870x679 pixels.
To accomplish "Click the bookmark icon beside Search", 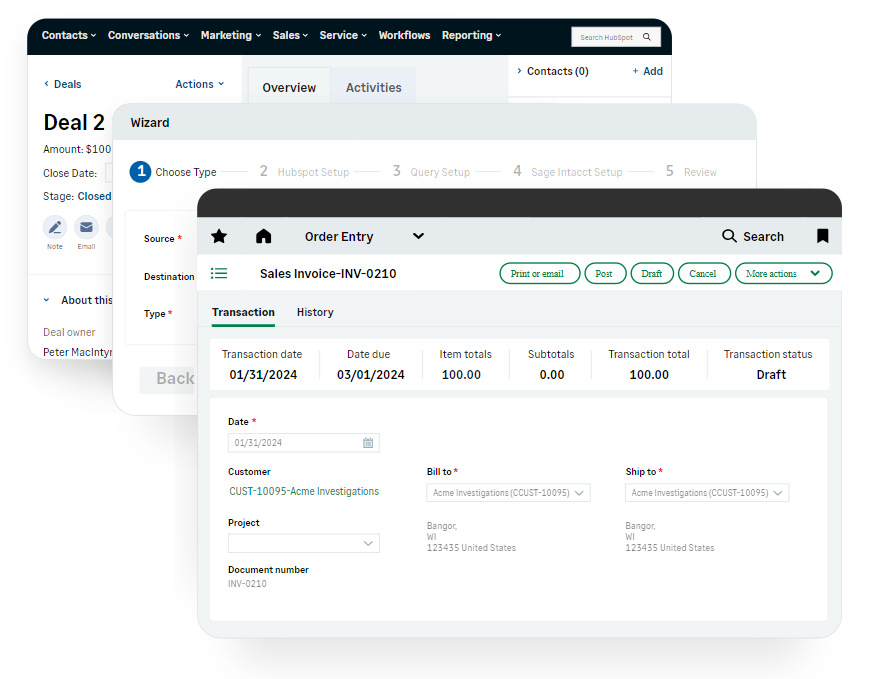I will click(x=822, y=236).
